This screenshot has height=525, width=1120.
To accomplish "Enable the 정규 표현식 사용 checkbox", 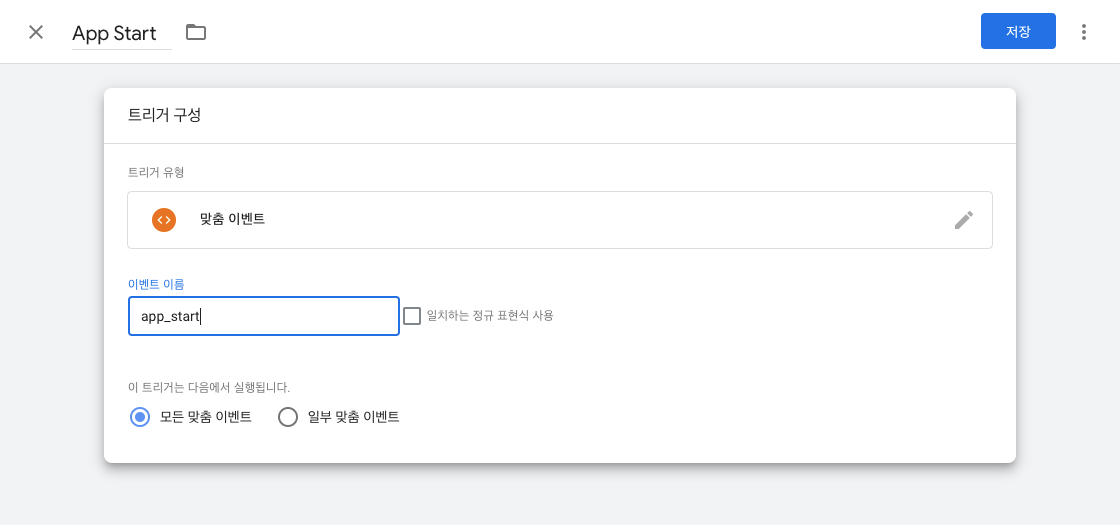I will [412, 316].
